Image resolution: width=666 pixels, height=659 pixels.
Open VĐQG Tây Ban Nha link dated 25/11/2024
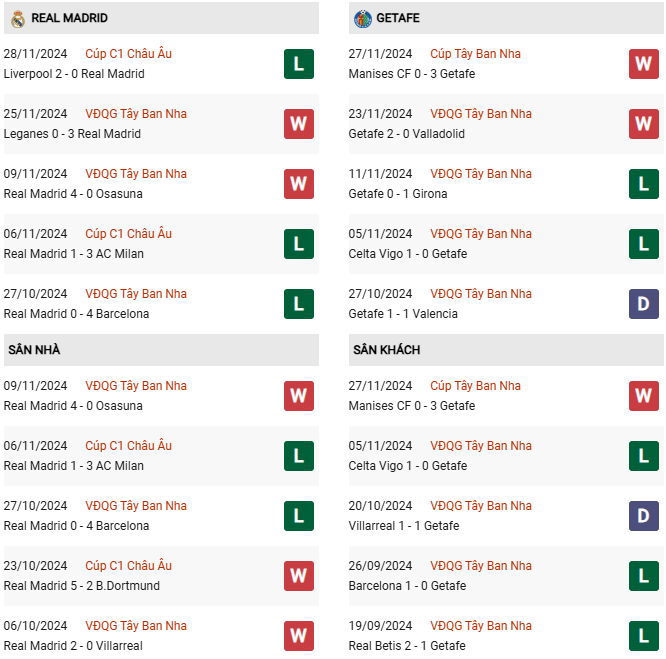pyautogui.click(x=136, y=114)
